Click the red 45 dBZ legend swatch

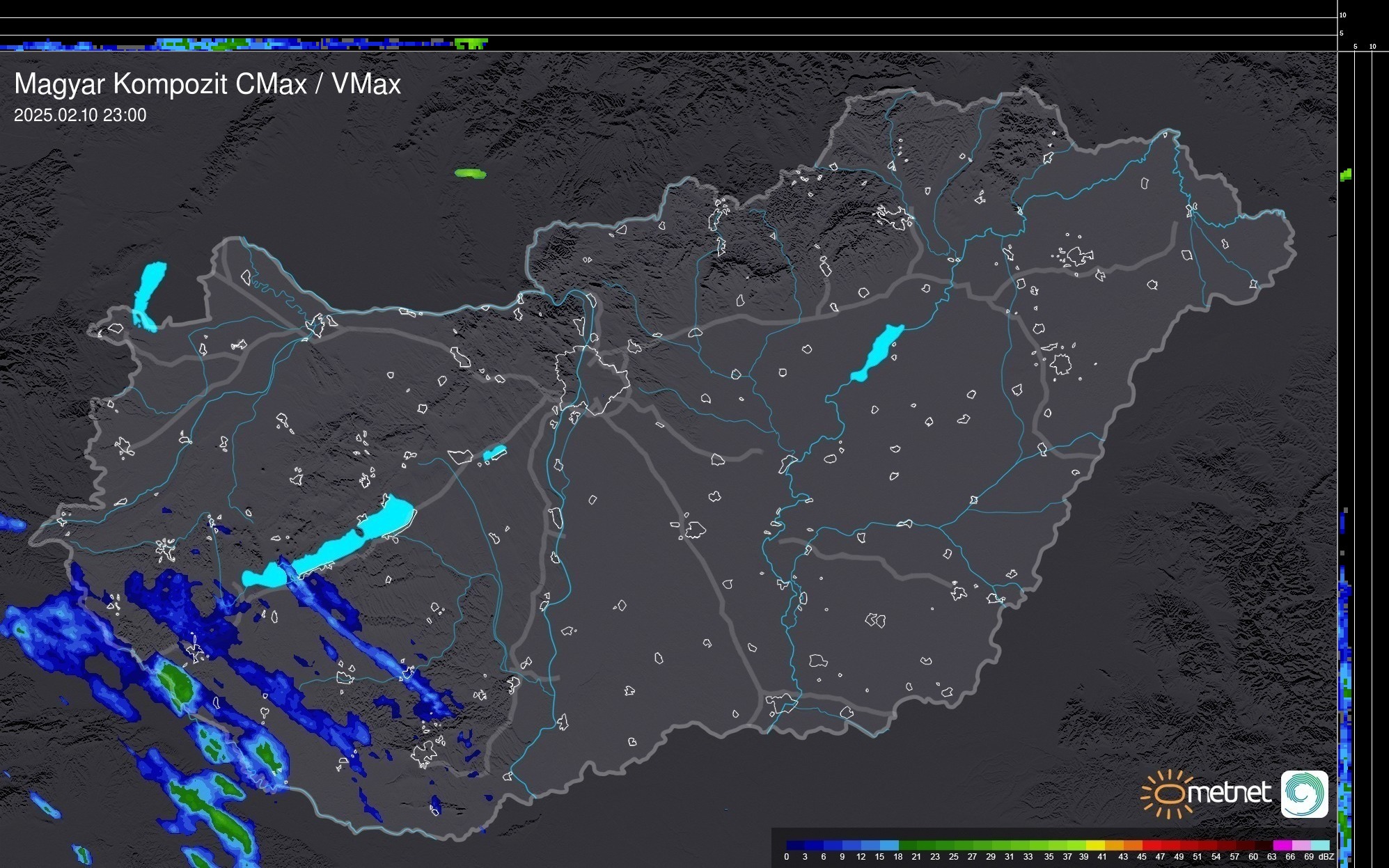[1152, 845]
